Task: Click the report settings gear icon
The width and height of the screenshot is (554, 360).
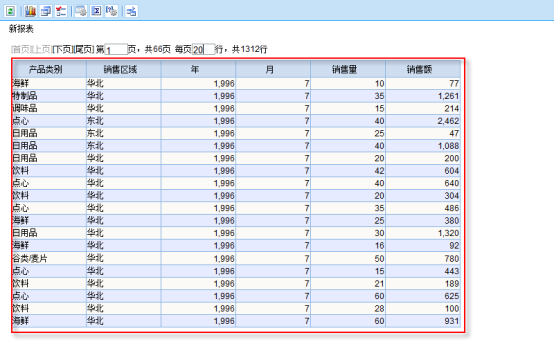Action: coord(81,11)
